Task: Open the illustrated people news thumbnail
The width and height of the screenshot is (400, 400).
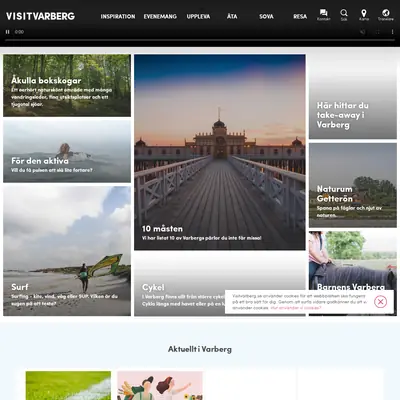Action: click(x=160, y=386)
